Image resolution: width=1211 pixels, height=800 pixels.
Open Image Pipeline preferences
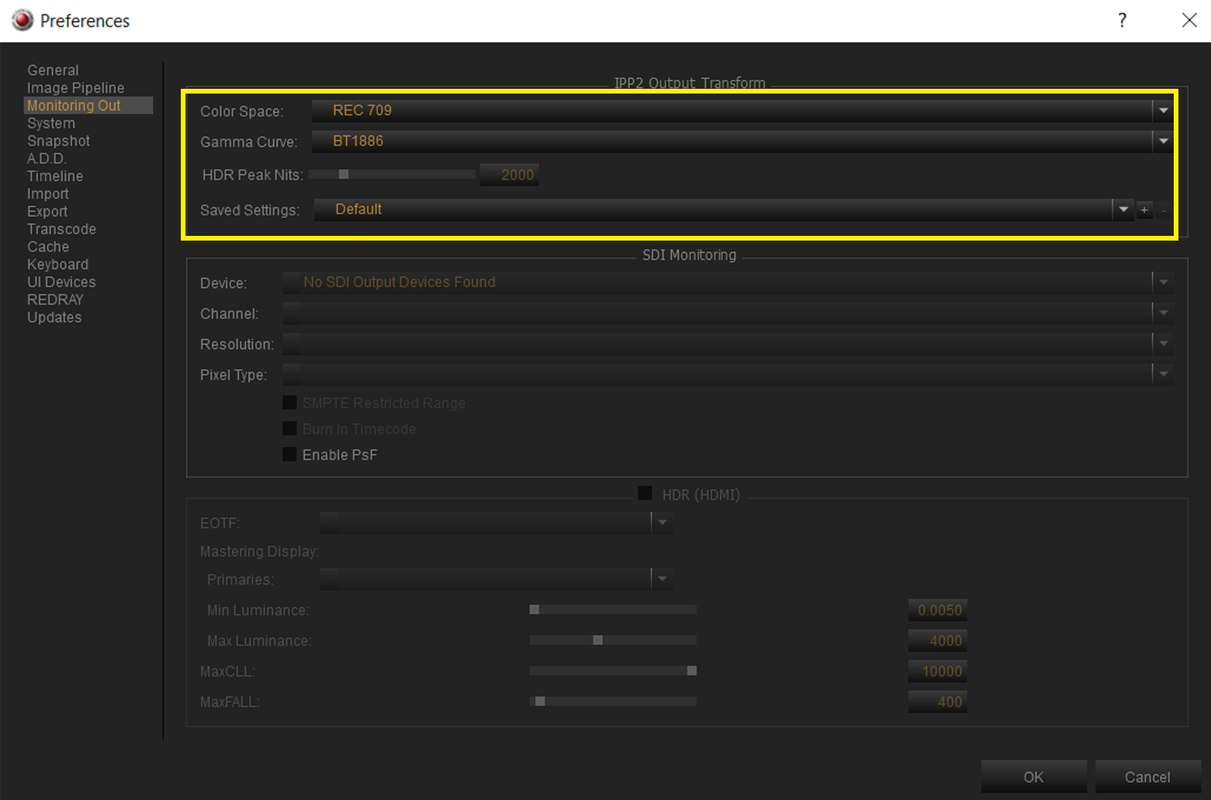click(x=76, y=88)
